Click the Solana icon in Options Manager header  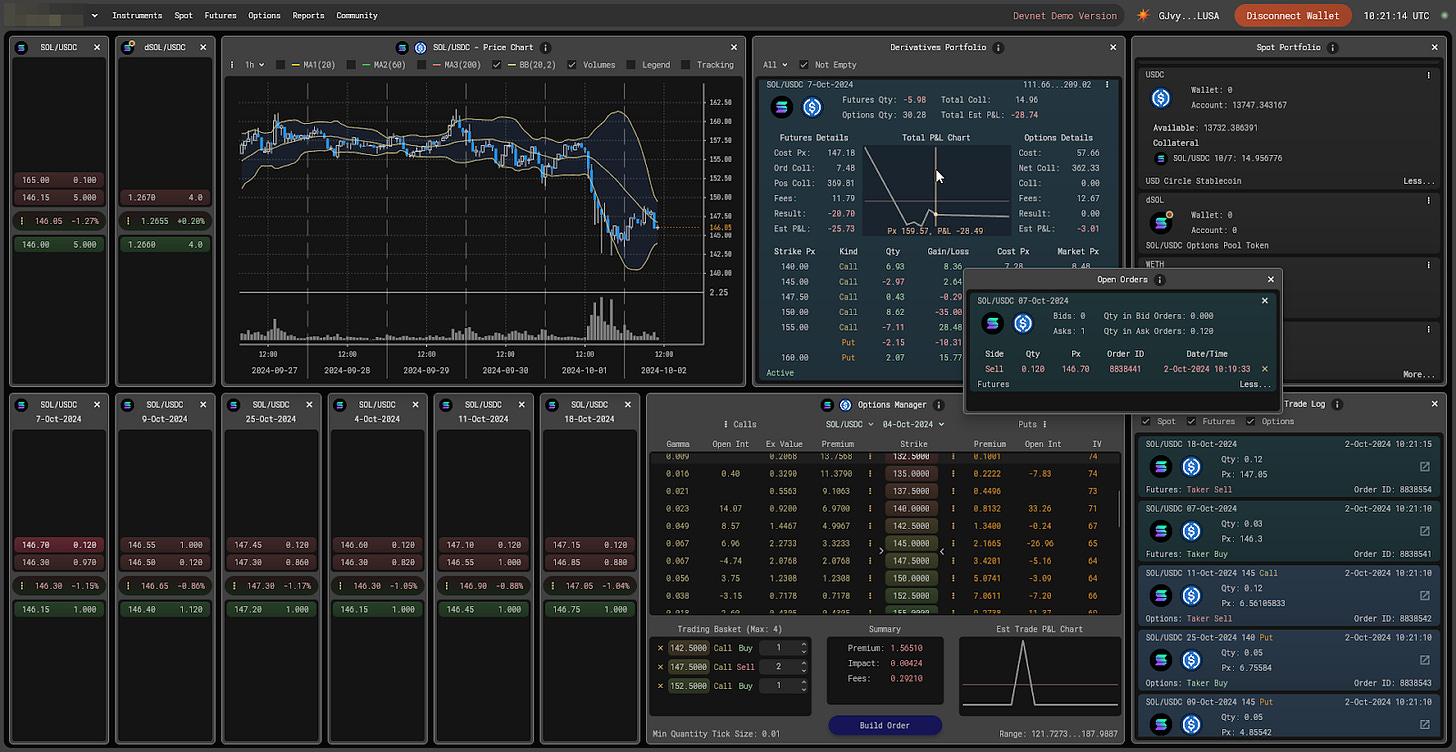(826, 405)
